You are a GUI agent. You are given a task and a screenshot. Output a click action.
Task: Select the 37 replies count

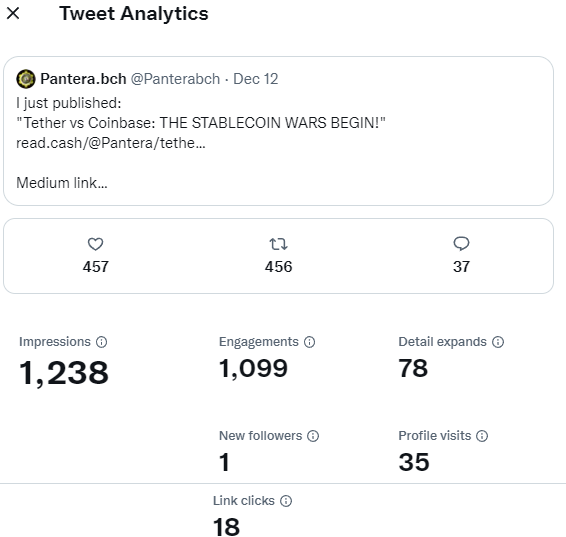pos(461,267)
